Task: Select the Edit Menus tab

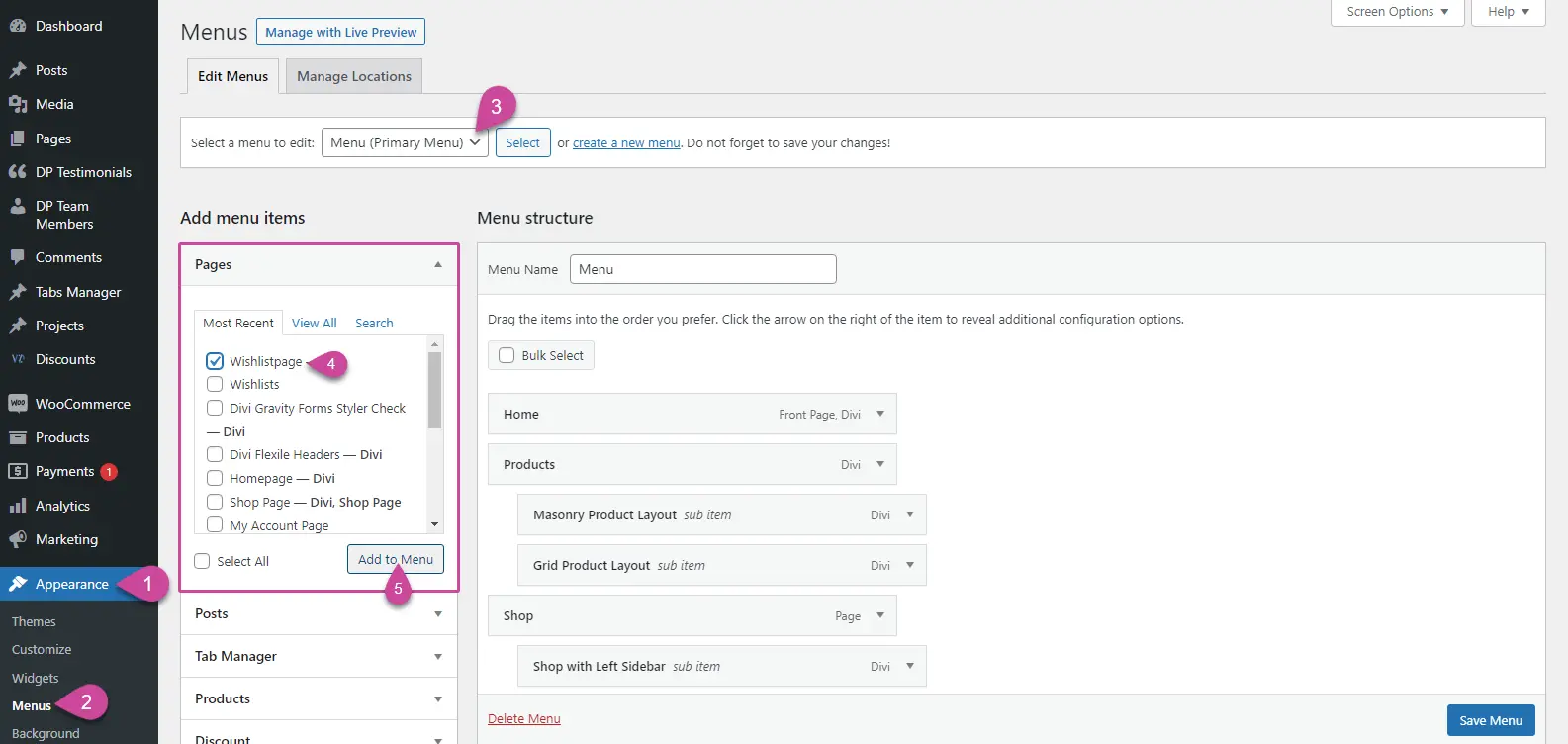Action: pos(232,76)
